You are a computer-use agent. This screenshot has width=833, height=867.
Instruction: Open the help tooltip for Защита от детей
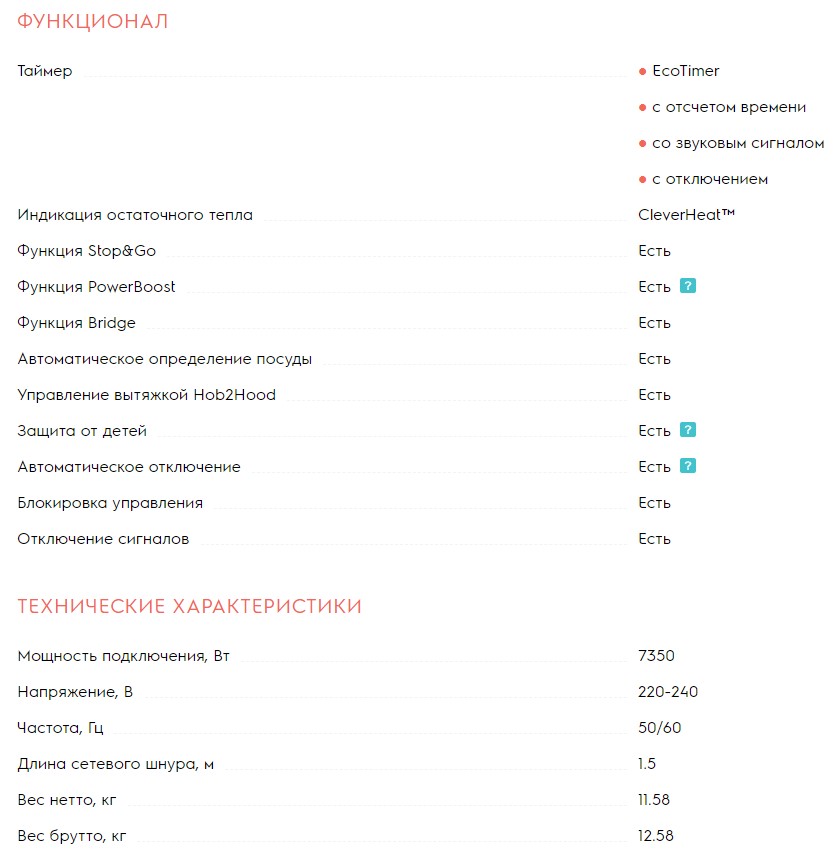[687, 430]
